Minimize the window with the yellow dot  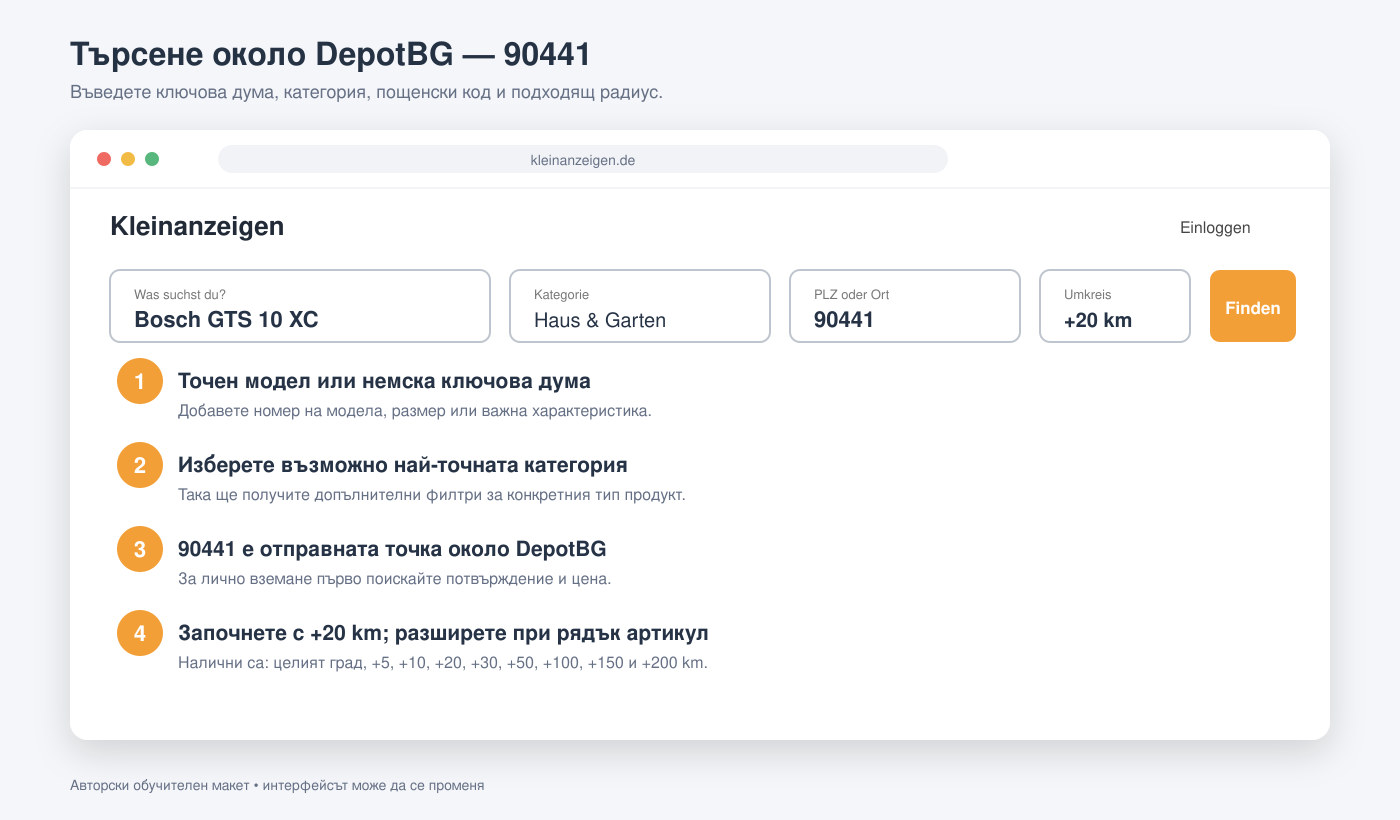pyautogui.click(x=128, y=159)
